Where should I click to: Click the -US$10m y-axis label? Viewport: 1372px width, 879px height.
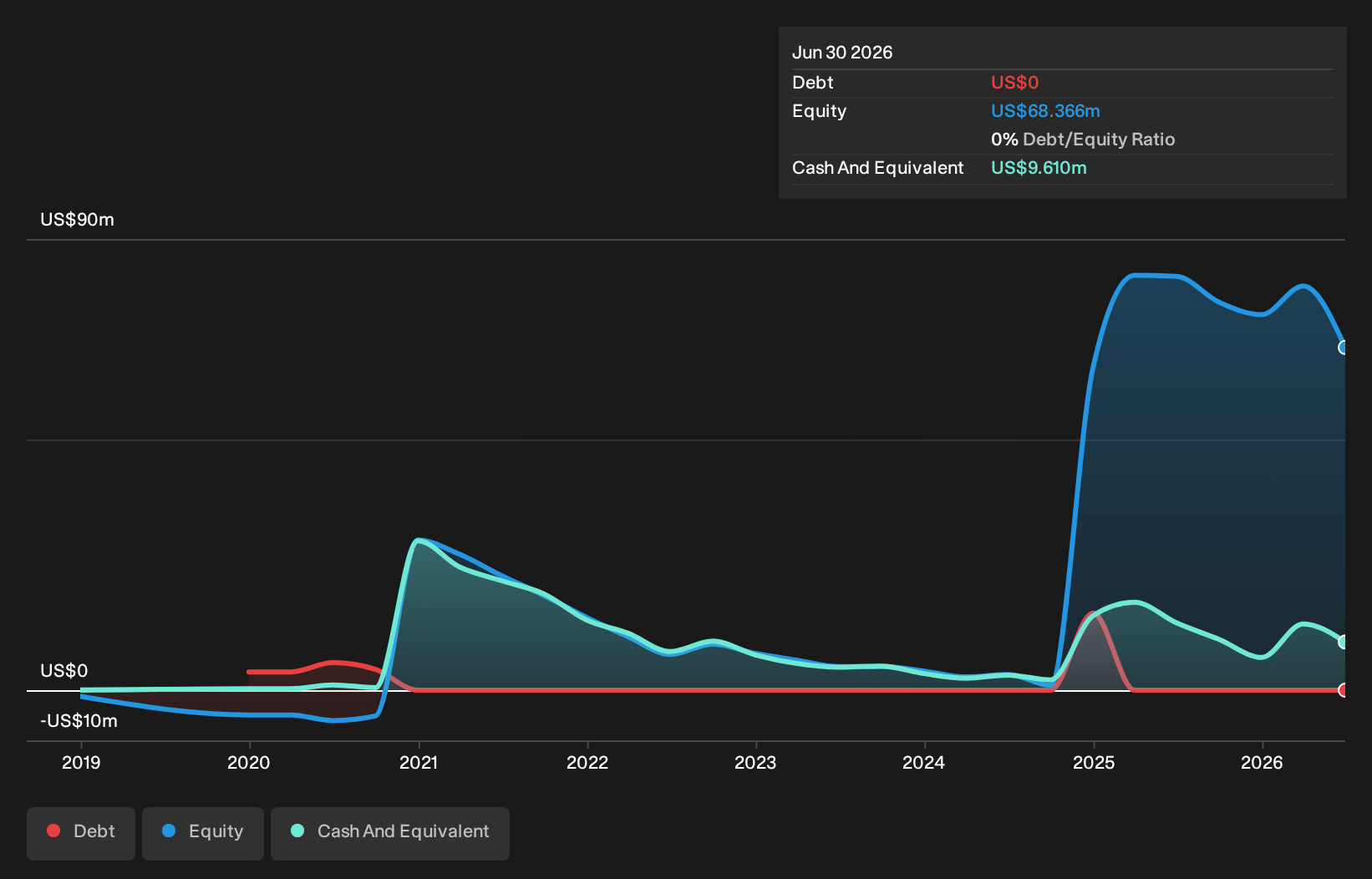(79, 721)
